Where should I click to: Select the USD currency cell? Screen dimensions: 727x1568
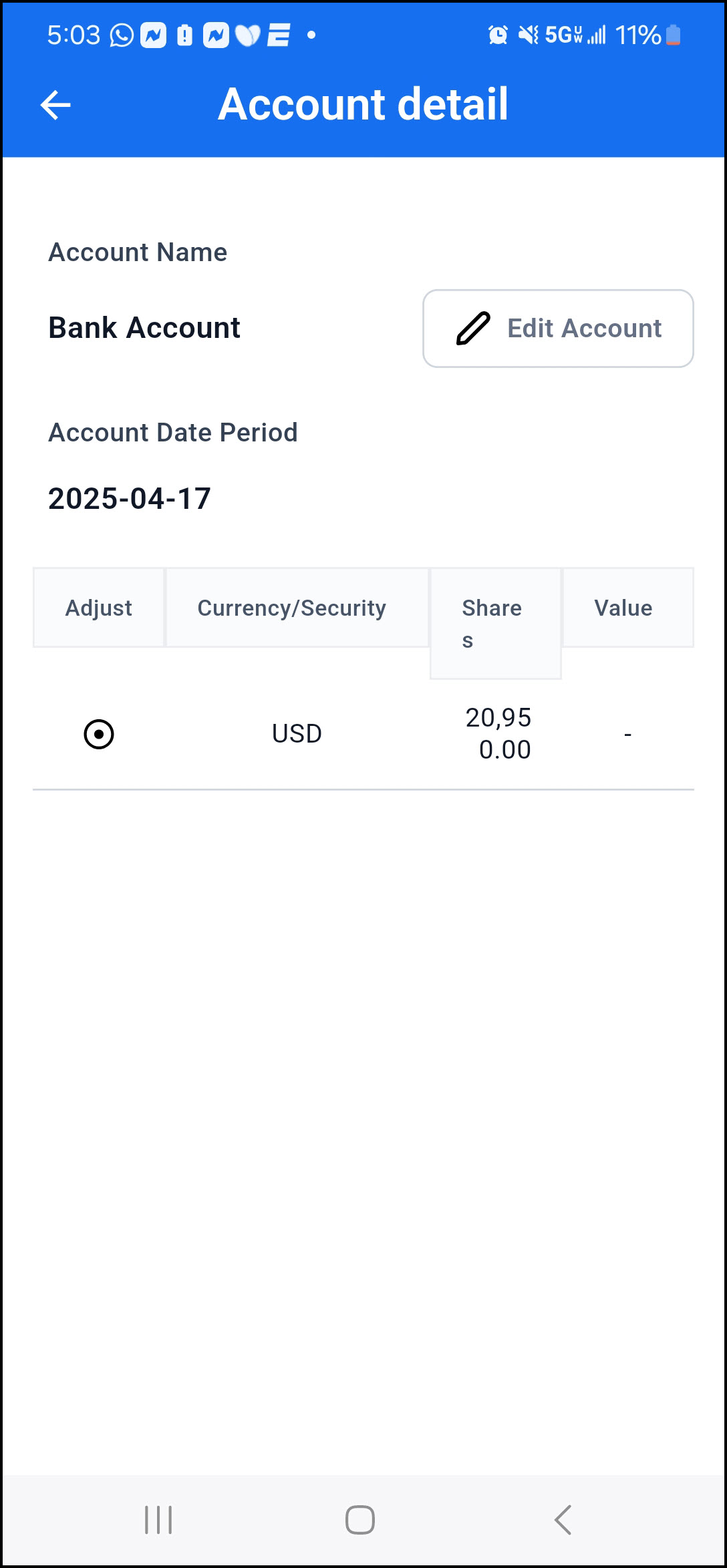pyautogui.click(x=297, y=734)
